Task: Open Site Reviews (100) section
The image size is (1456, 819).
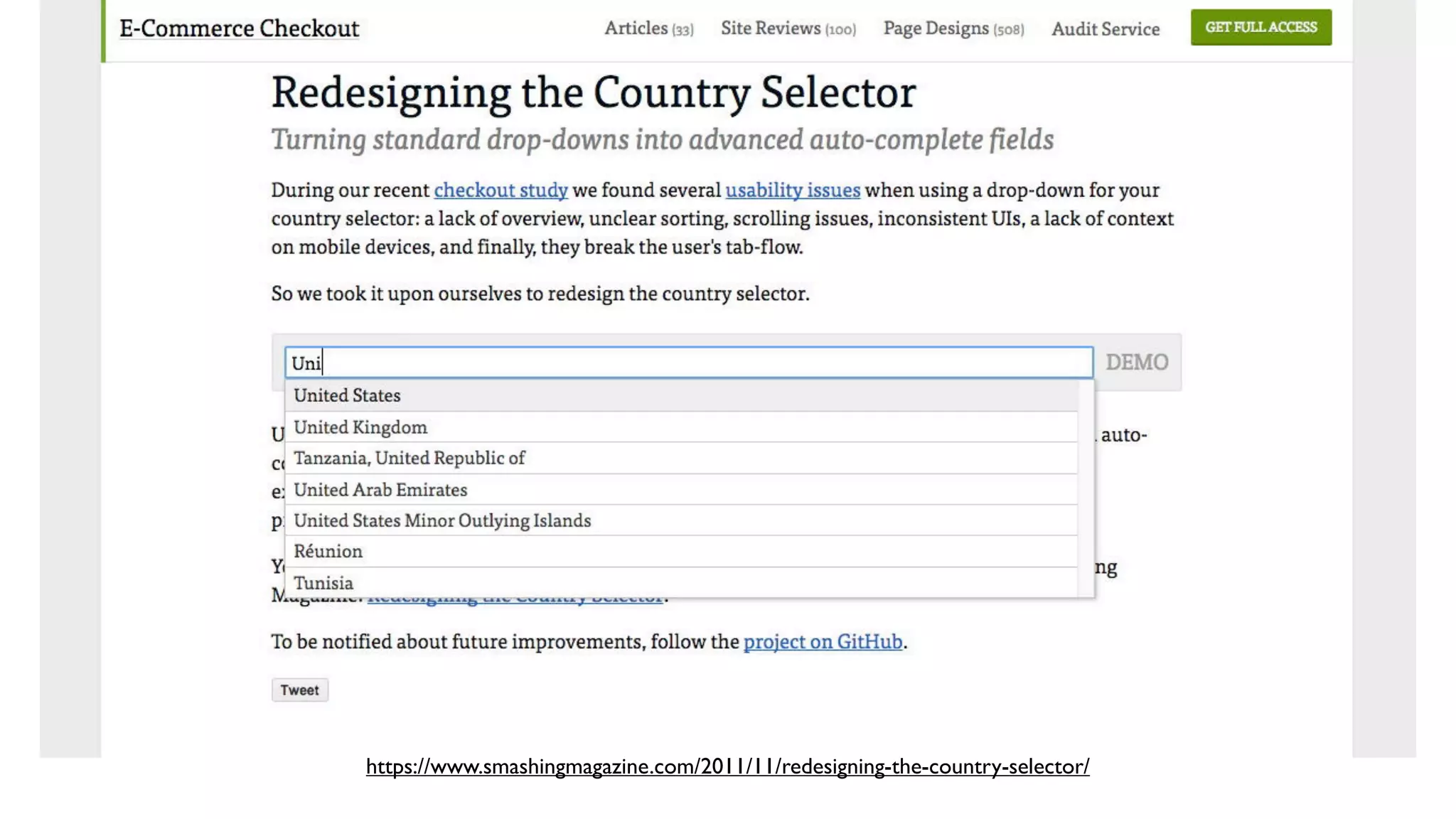Action: point(788,28)
